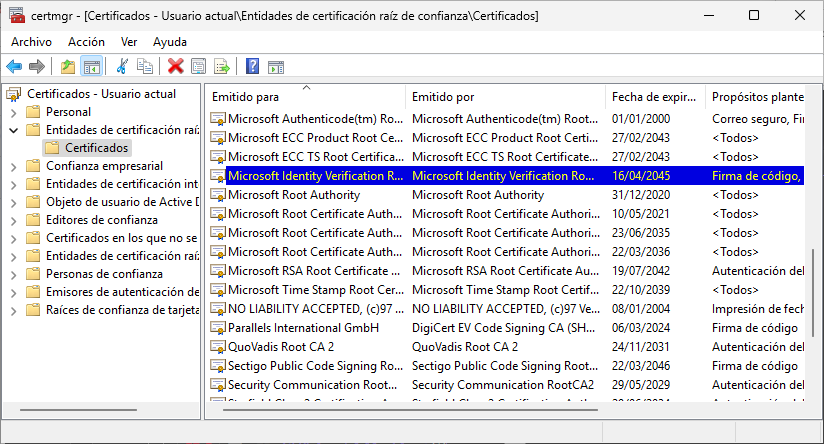
Task: Open the Ayuda menu
Action: pos(170,42)
